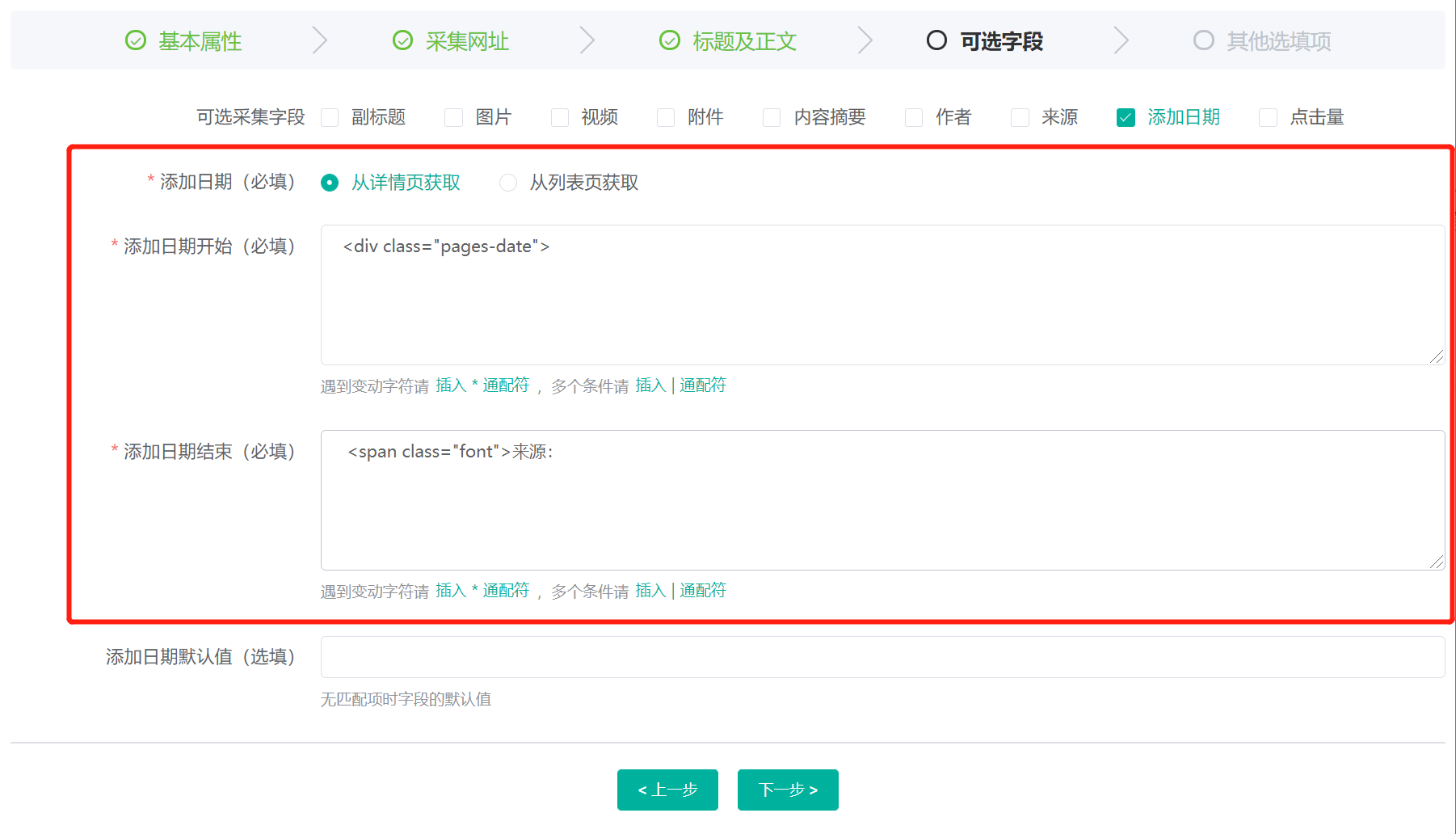This screenshot has width=1456, height=834.
Task: Click chevron arrow after 可选字段 step
Action: (1121, 40)
